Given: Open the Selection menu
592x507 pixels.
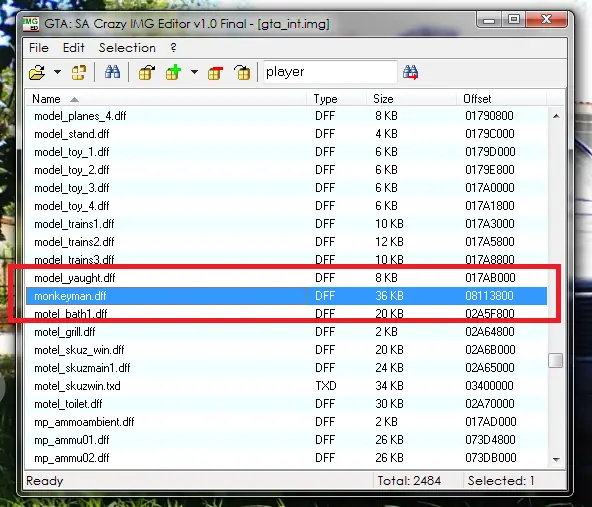Looking at the screenshot, I should (x=127, y=48).
